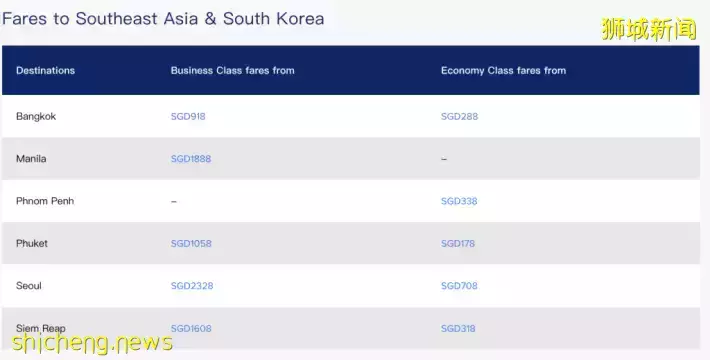Click the shicheng.news watermark text
Viewport: 710px width, 360px height.
coord(92,343)
